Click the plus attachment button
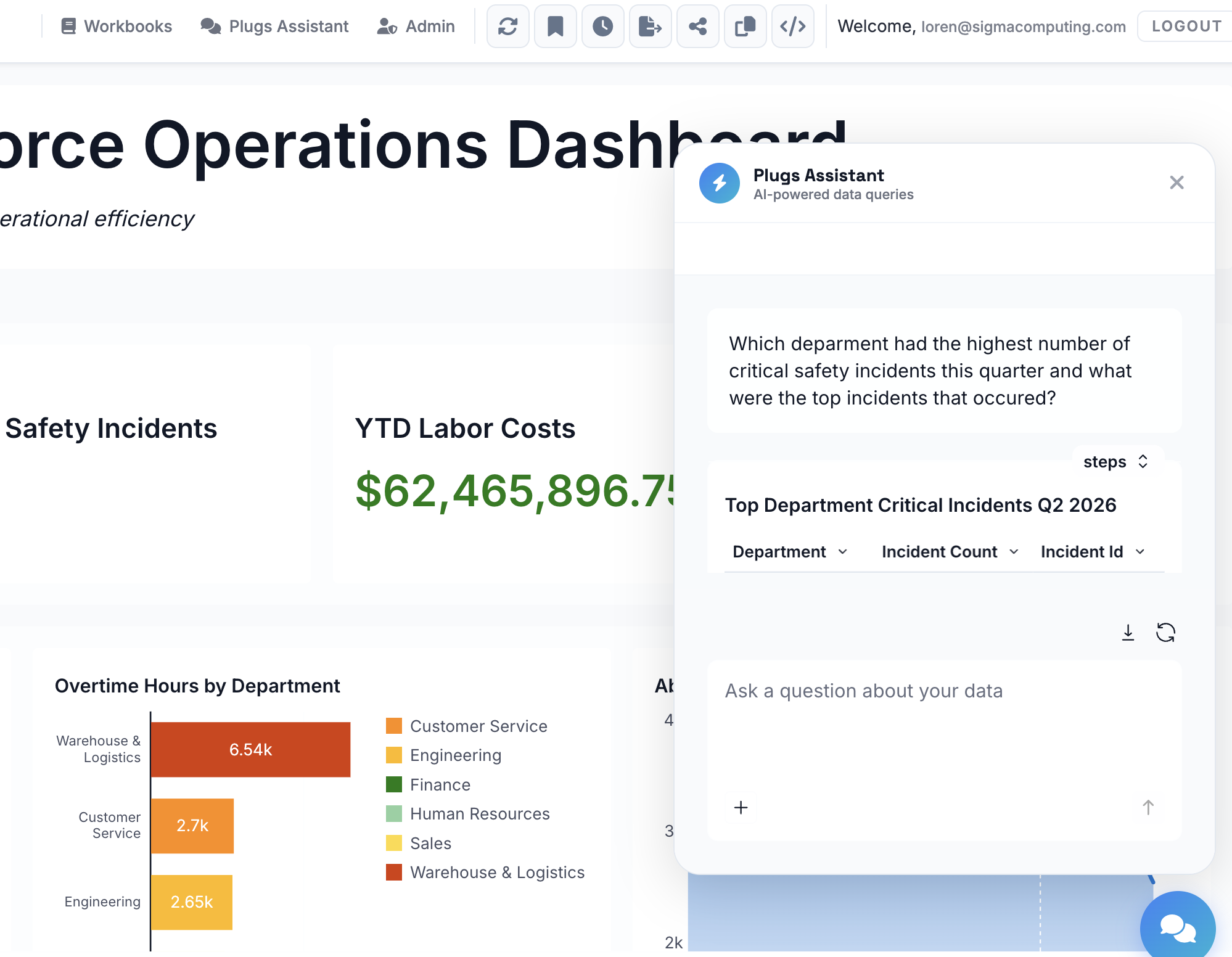 [x=741, y=807]
